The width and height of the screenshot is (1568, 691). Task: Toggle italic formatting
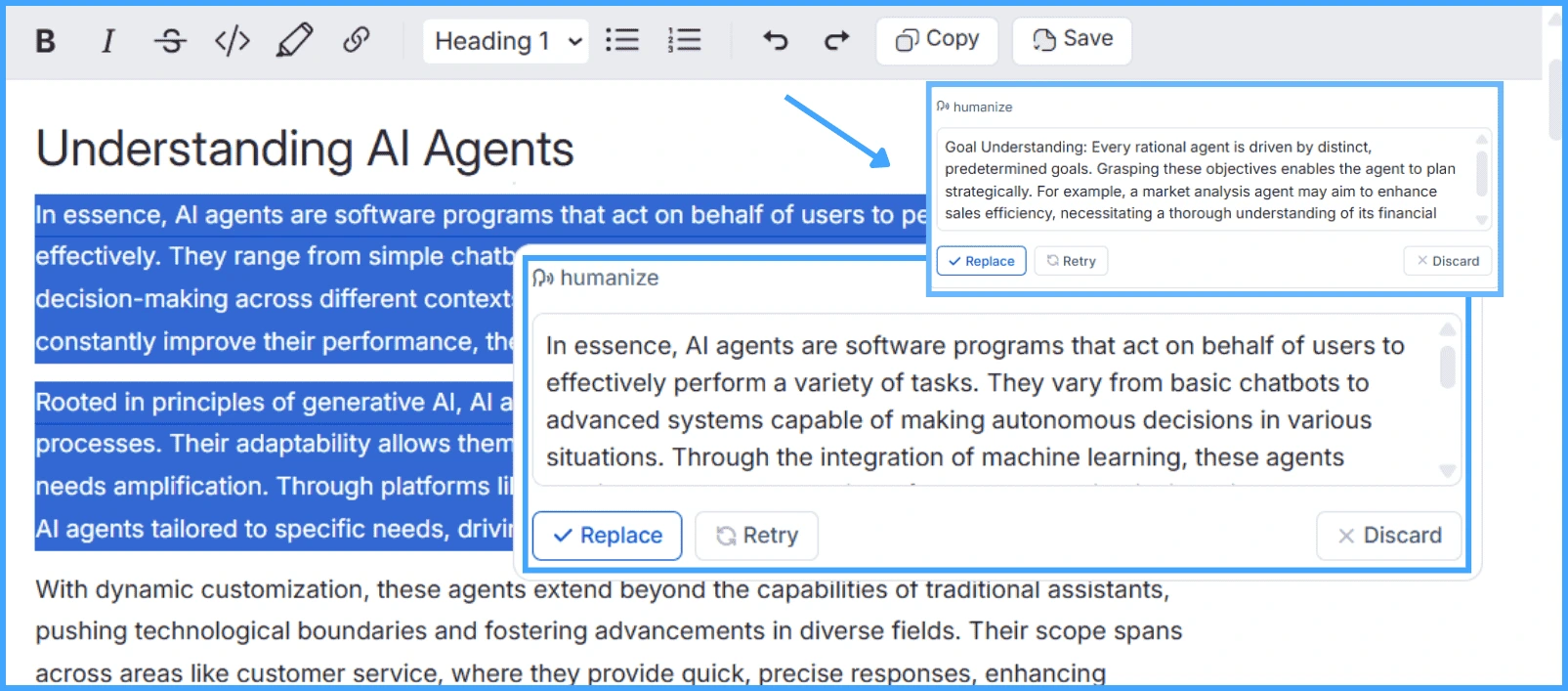pos(107,41)
